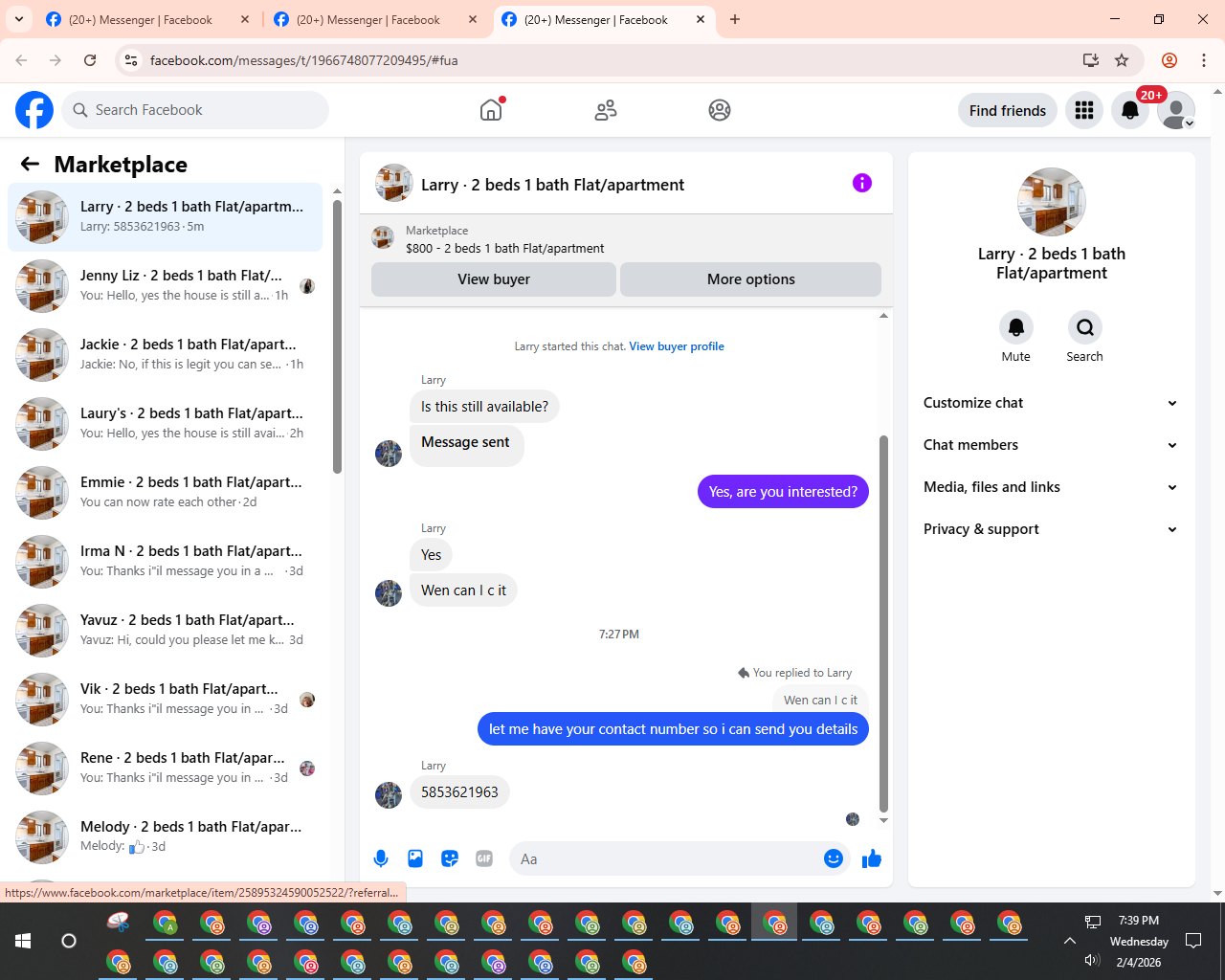Click the back arrow beside Marketplace
This screenshot has height=980, width=1225.
[x=30, y=164]
